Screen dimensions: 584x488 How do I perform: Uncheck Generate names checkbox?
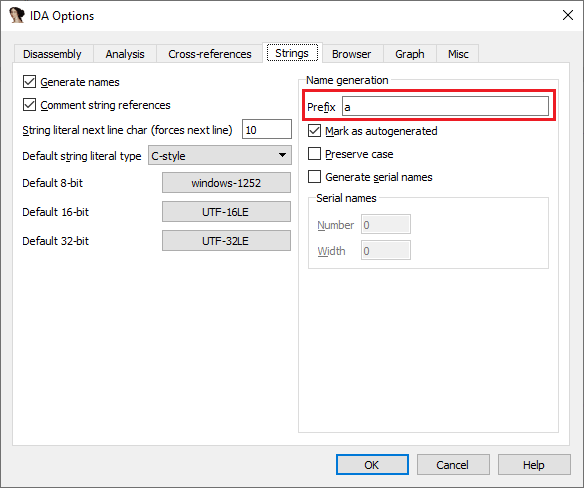[29, 82]
